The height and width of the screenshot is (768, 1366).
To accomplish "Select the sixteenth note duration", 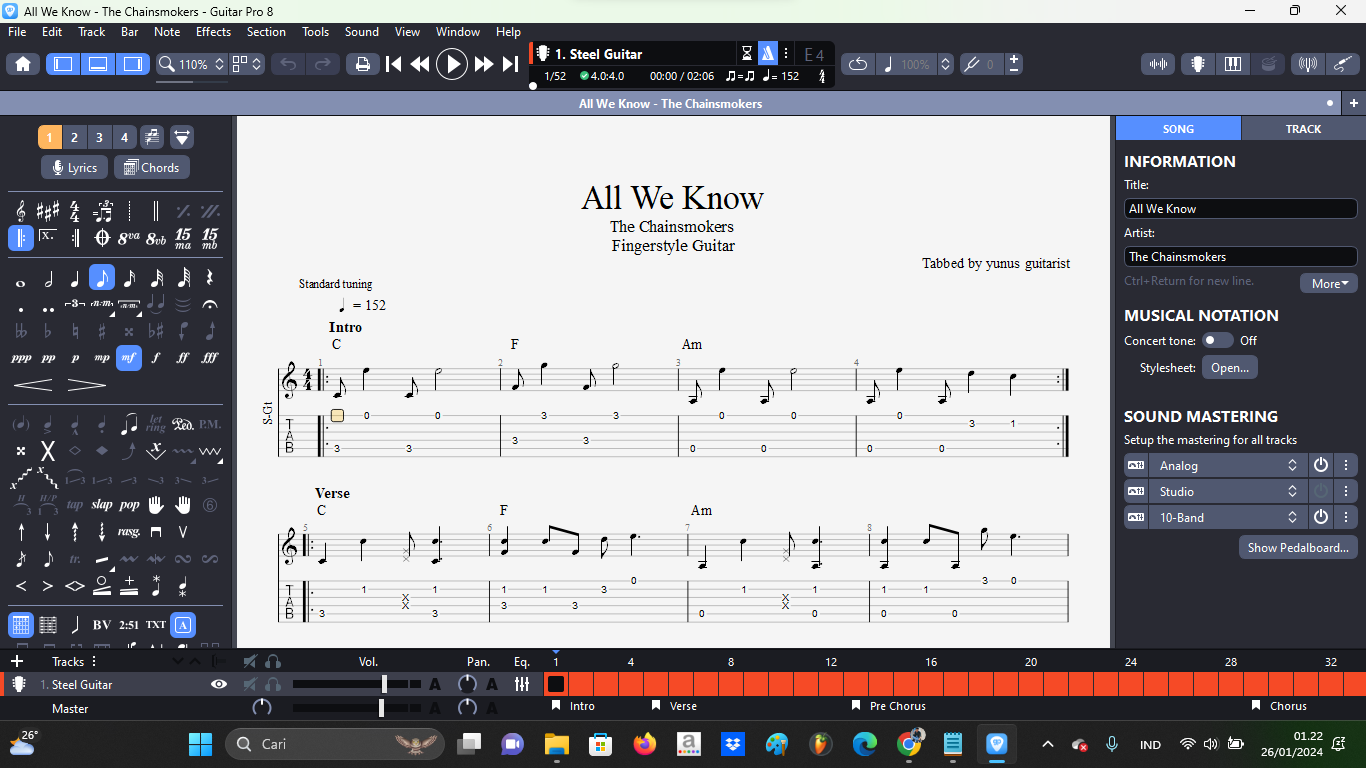I will (129, 278).
